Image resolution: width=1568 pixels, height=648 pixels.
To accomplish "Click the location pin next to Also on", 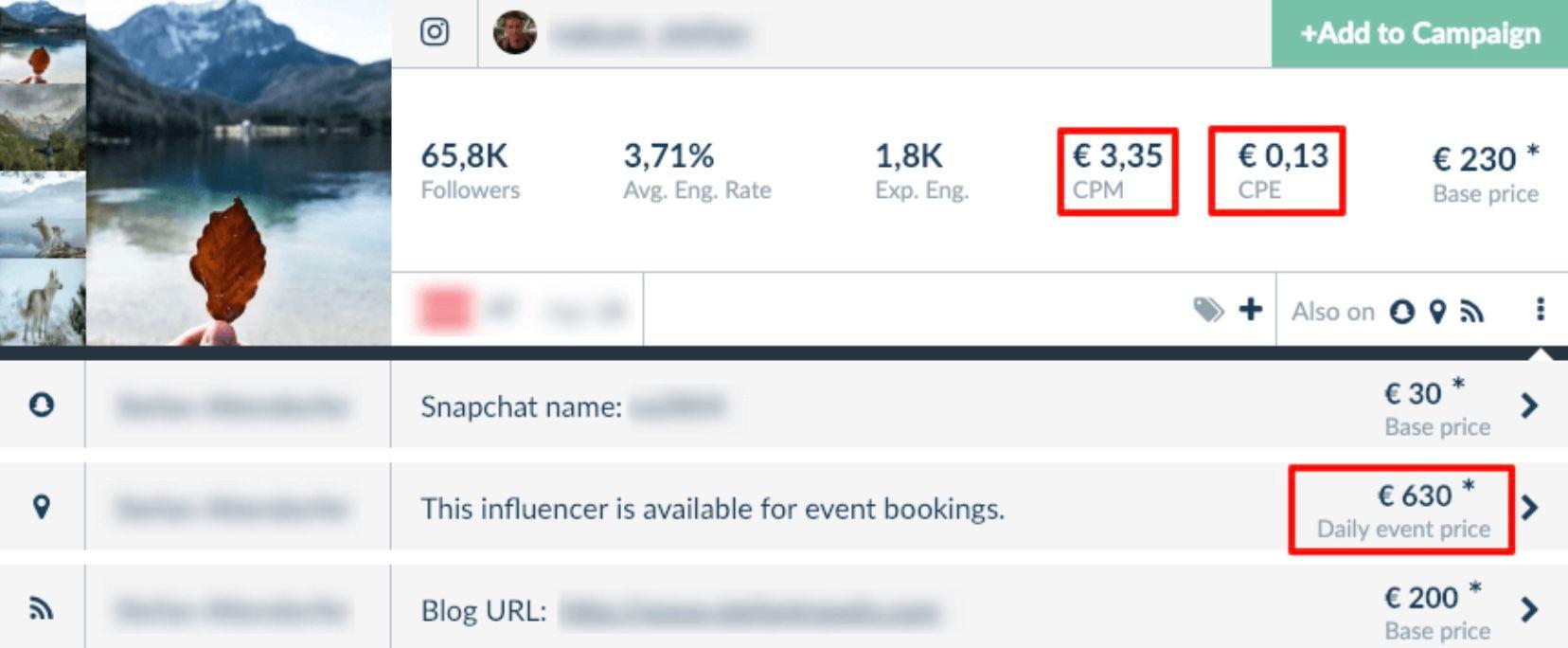I will 1438,311.
